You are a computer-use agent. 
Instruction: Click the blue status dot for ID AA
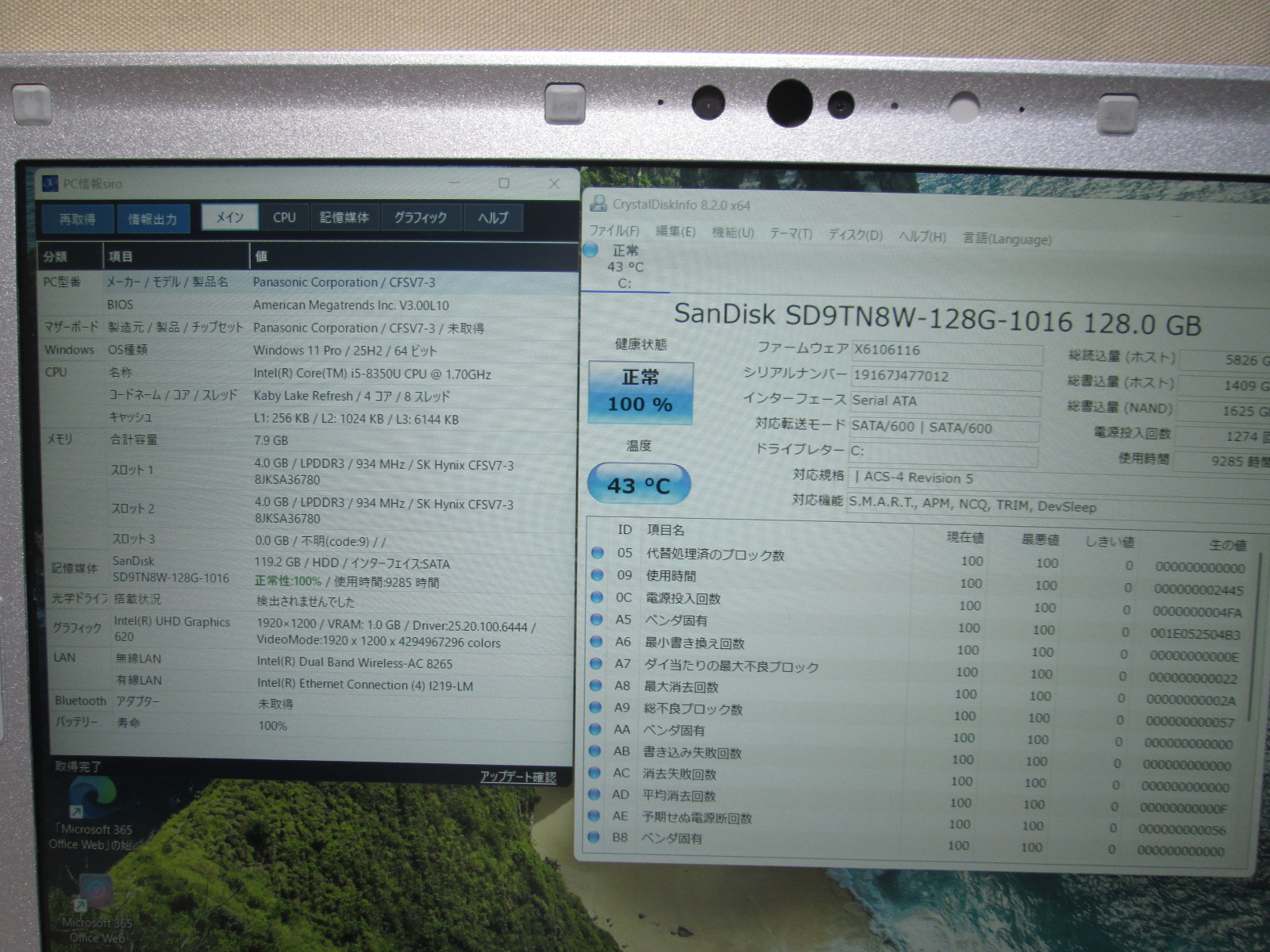[595, 729]
